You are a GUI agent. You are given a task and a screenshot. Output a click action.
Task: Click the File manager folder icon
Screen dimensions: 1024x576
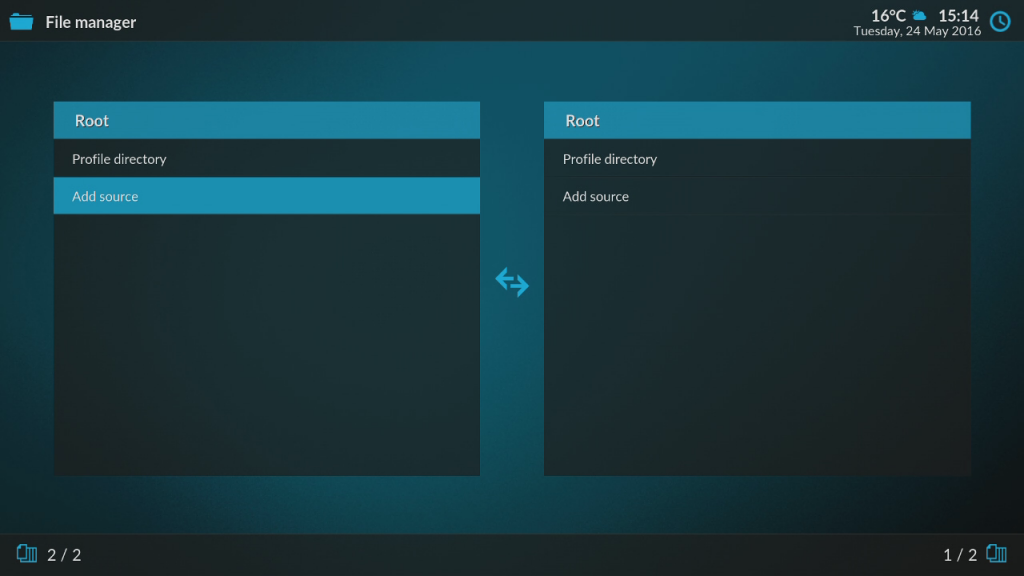[21, 22]
